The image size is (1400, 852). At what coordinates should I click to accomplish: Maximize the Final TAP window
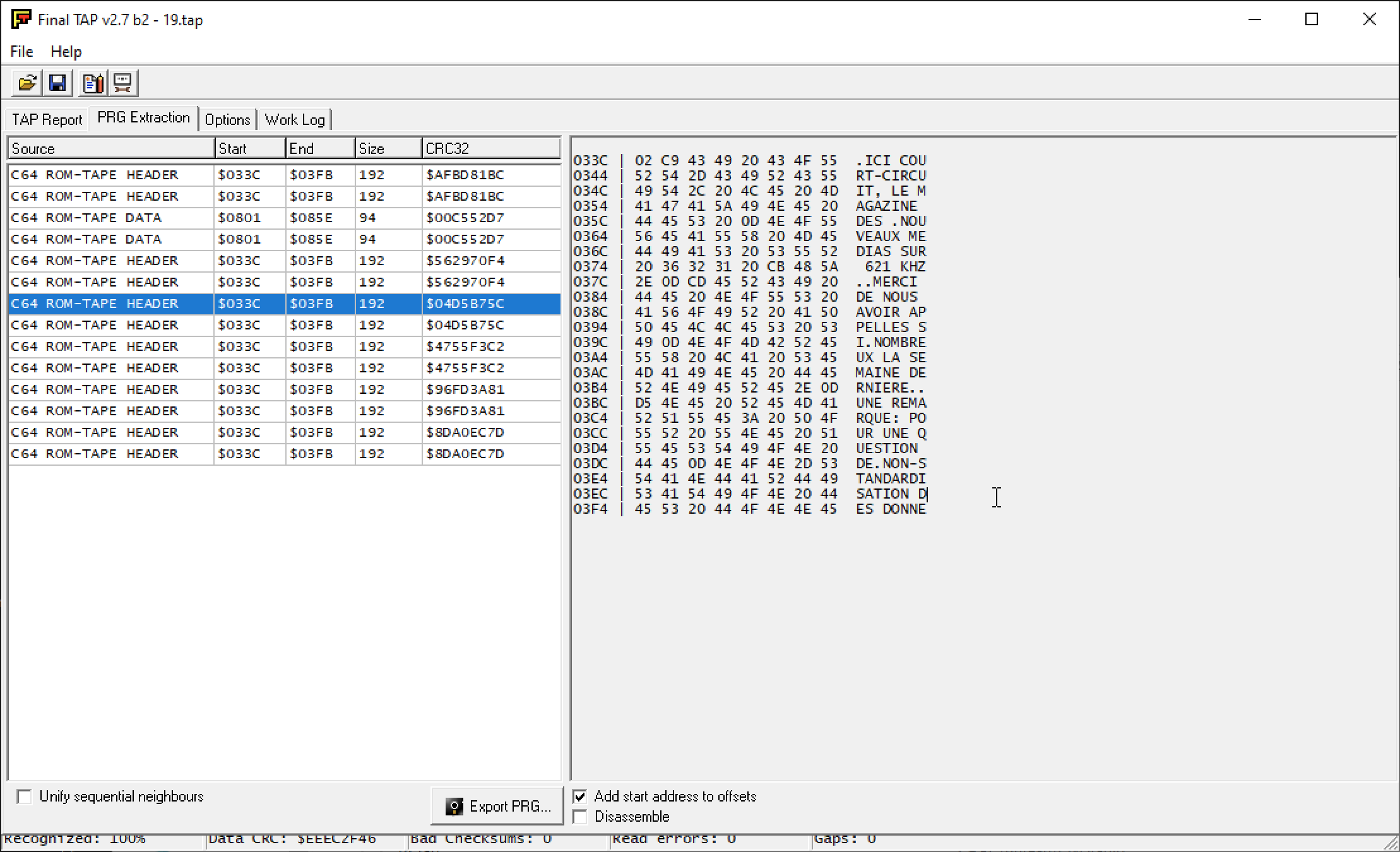tap(1311, 20)
